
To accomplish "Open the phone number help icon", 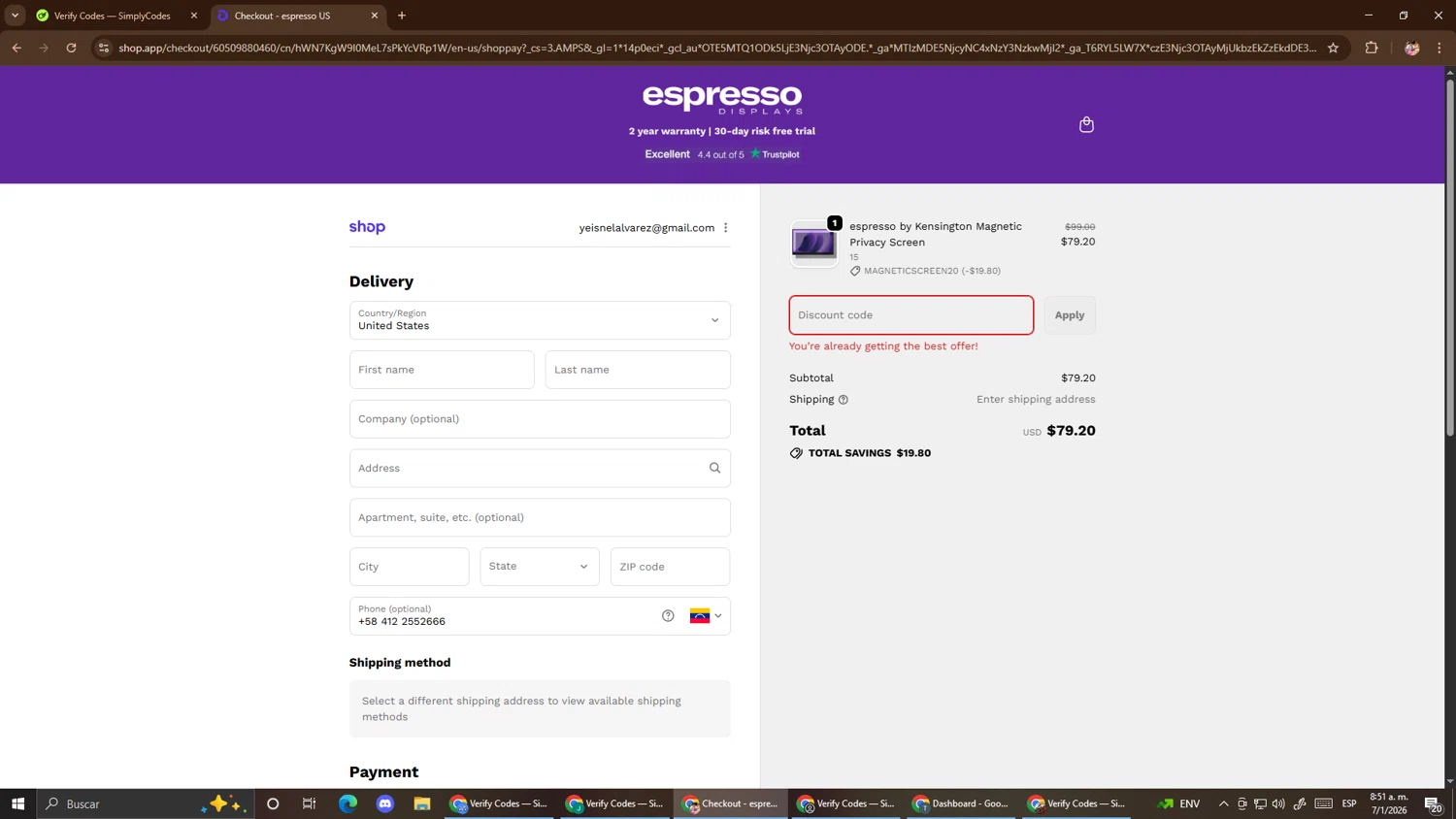I will pyautogui.click(x=668, y=615).
